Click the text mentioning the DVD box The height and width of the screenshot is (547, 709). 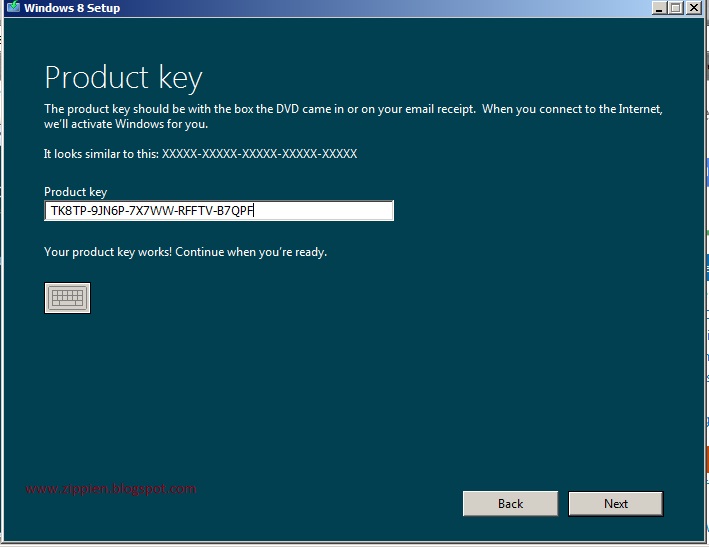pos(353,116)
